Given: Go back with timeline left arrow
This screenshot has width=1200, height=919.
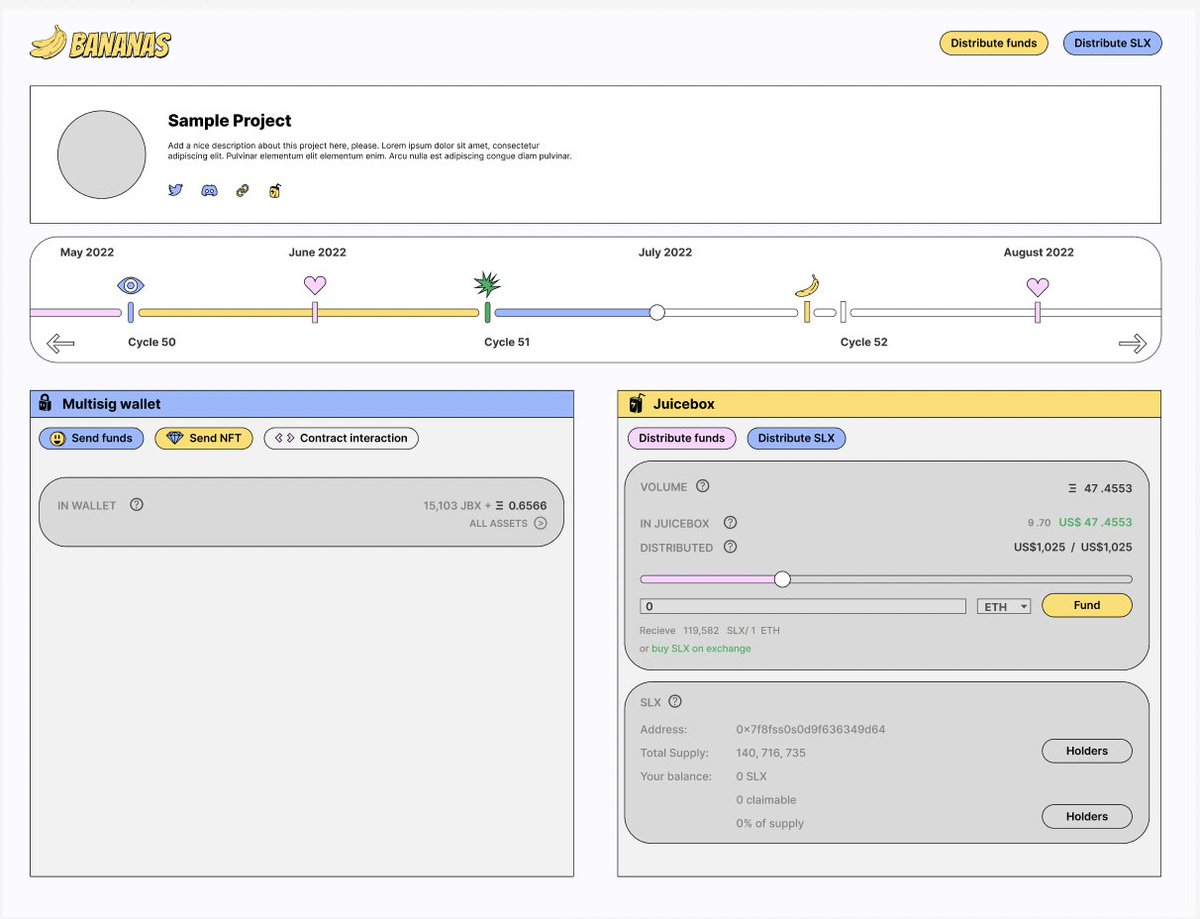Looking at the screenshot, I should (x=61, y=344).
